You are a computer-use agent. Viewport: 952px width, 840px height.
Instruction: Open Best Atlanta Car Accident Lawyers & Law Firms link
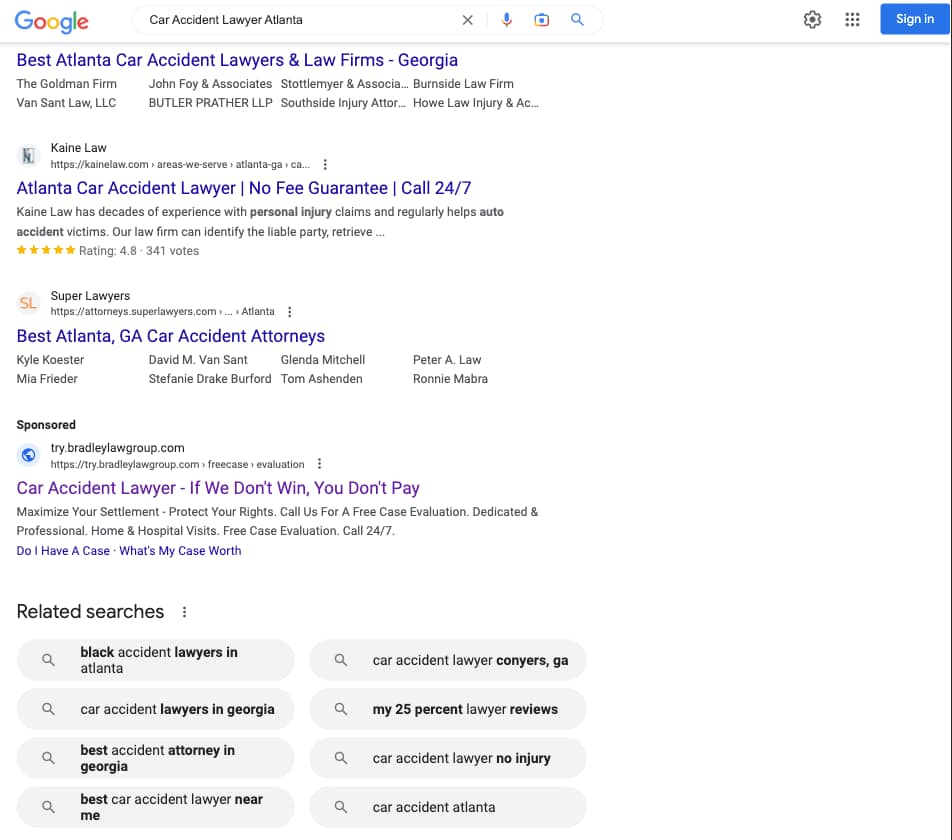pos(237,60)
